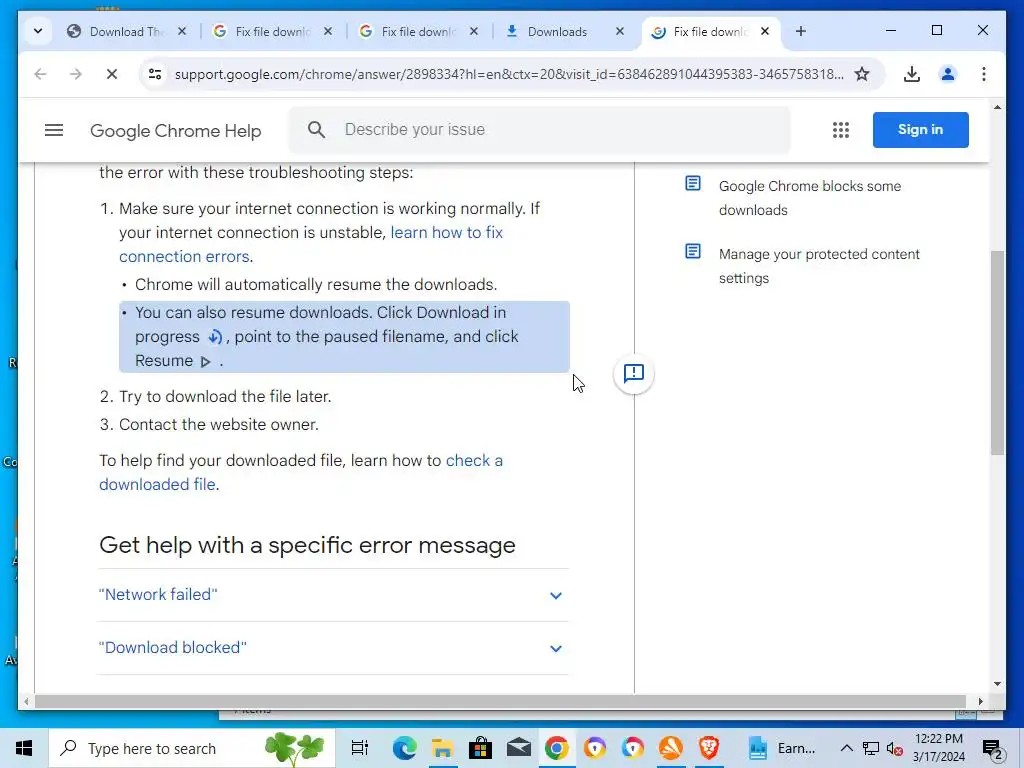Open the Google apps grid
This screenshot has width=1024, height=768.
pyautogui.click(x=841, y=130)
